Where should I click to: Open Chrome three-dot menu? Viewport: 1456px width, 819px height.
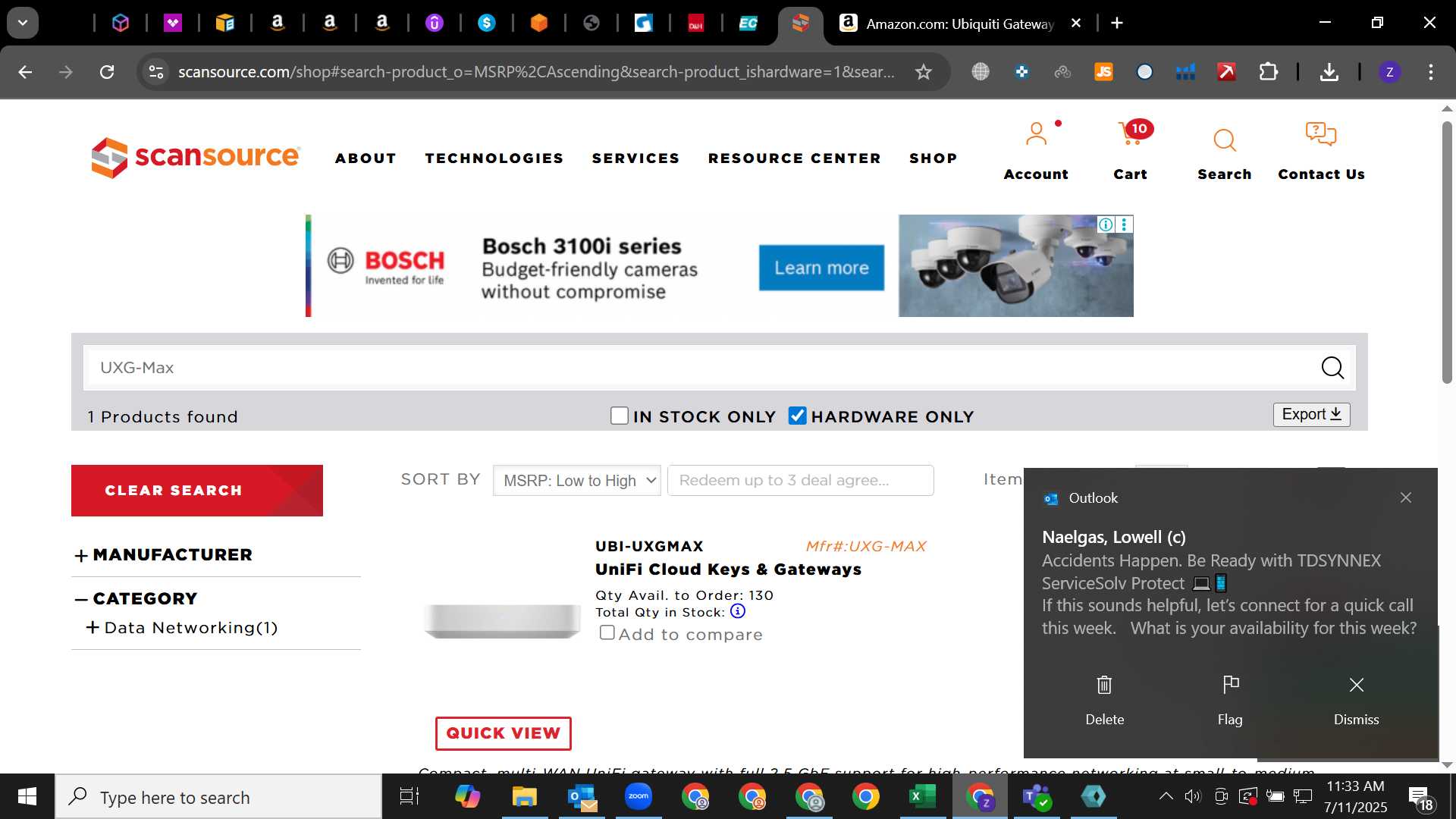pos(1431,72)
